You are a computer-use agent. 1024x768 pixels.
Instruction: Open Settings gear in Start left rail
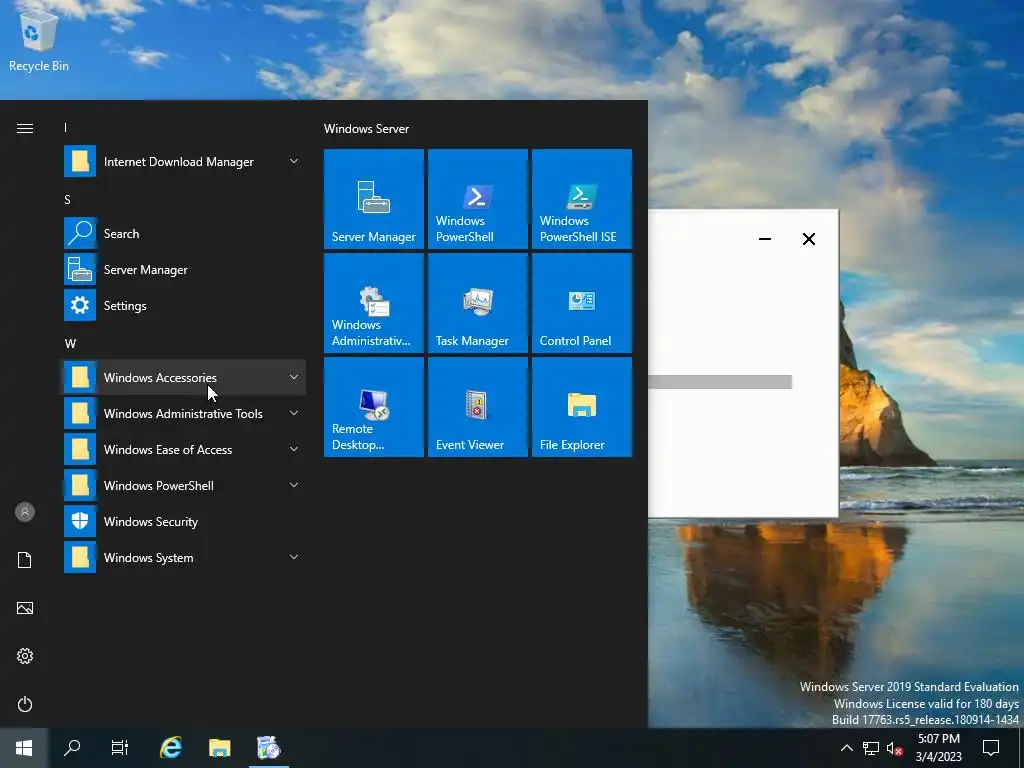[25, 656]
